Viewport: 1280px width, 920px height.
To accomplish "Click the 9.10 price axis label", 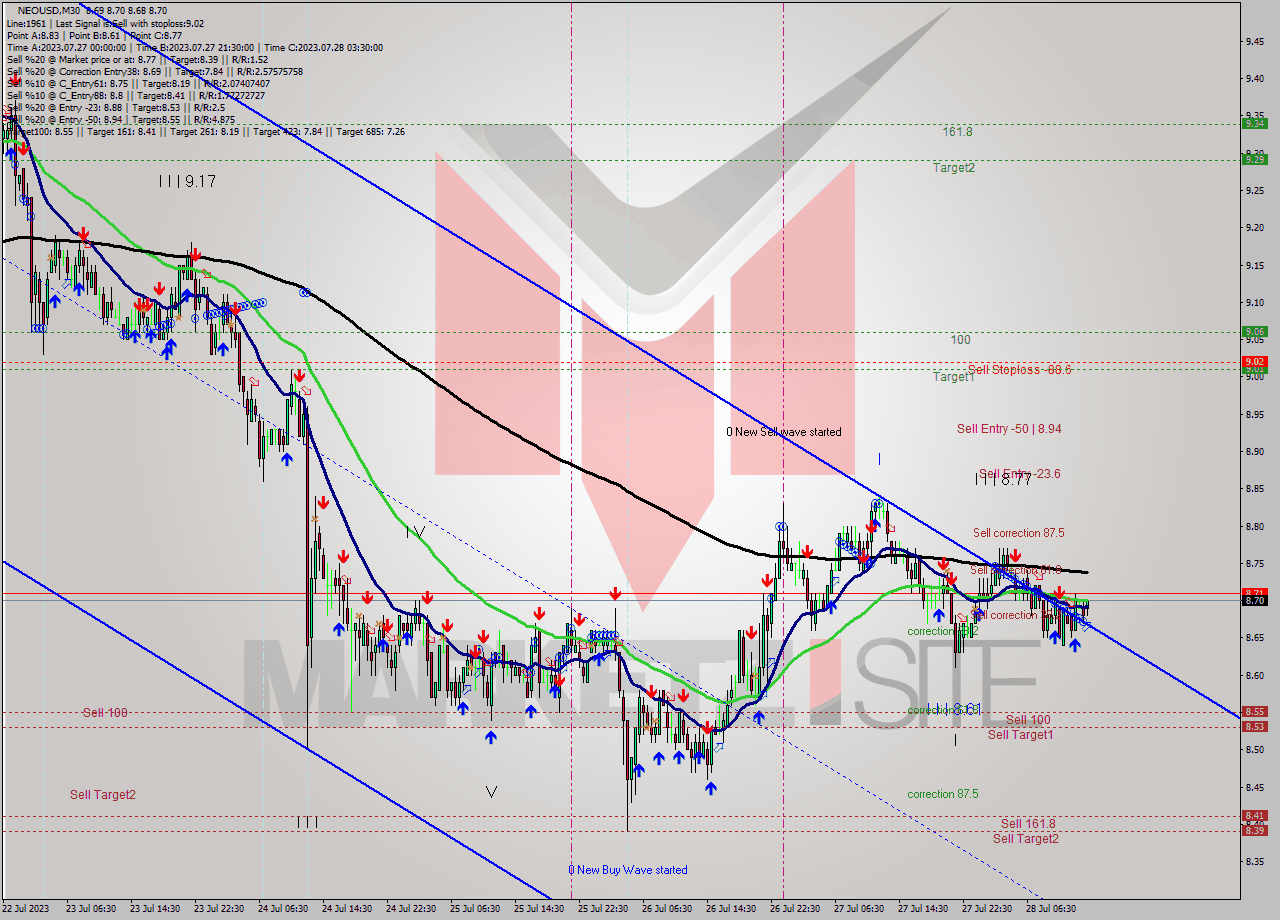I will coord(1257,302).
